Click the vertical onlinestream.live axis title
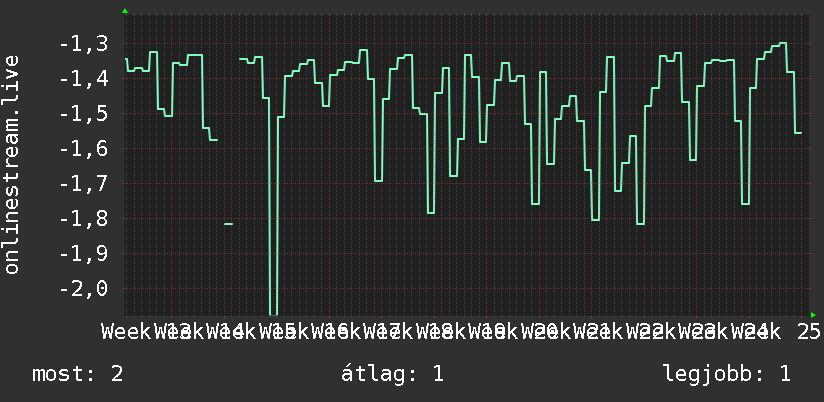Viewport: 824px width, 402px height. click(x=12, y=164)
